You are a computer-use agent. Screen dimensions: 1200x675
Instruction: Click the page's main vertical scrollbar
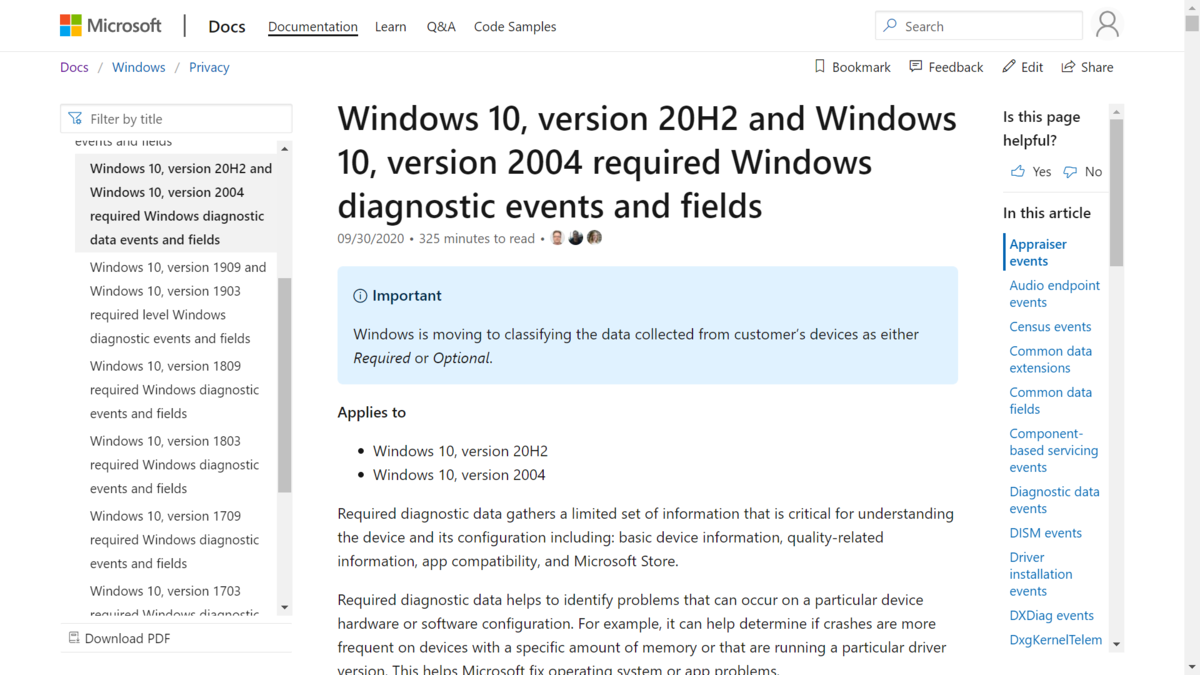pos(1192,337)
